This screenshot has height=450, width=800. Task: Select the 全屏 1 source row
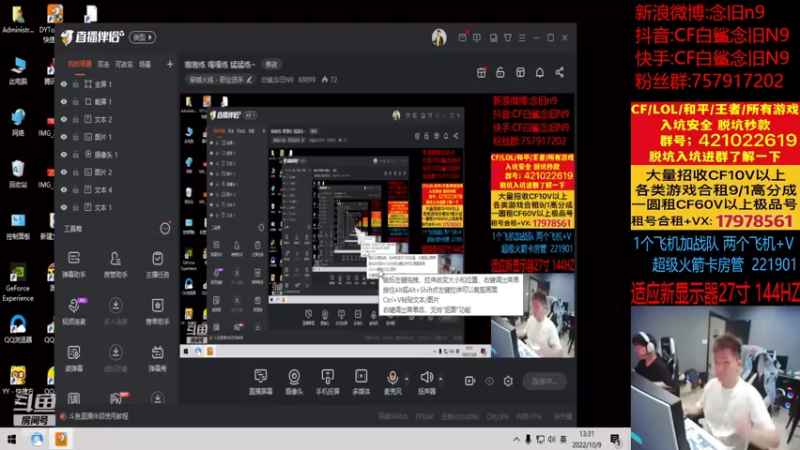click(x=116, y=84)
